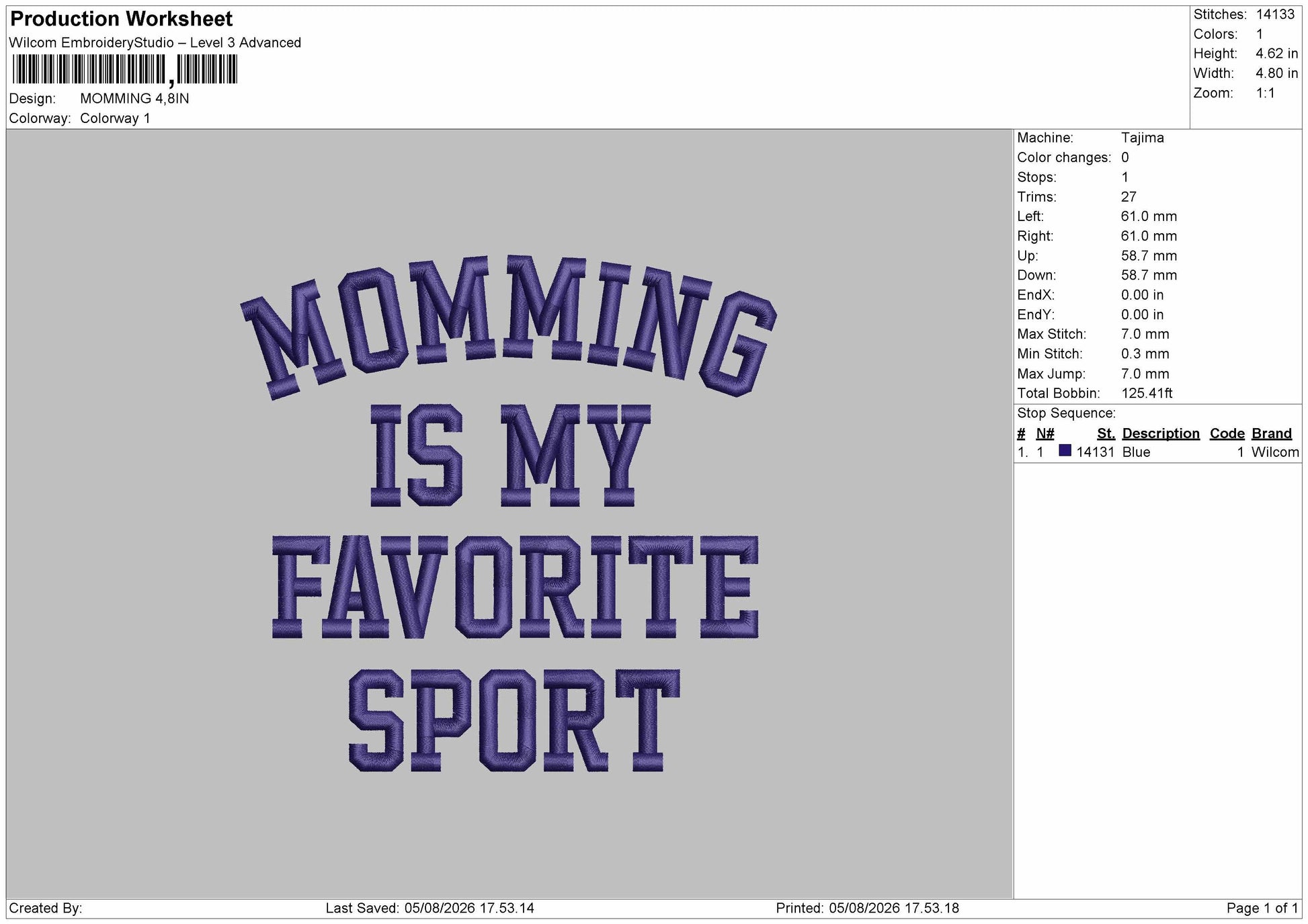Click the design name 'MOMMING 4,8IN'

click(x=134, y=99)
